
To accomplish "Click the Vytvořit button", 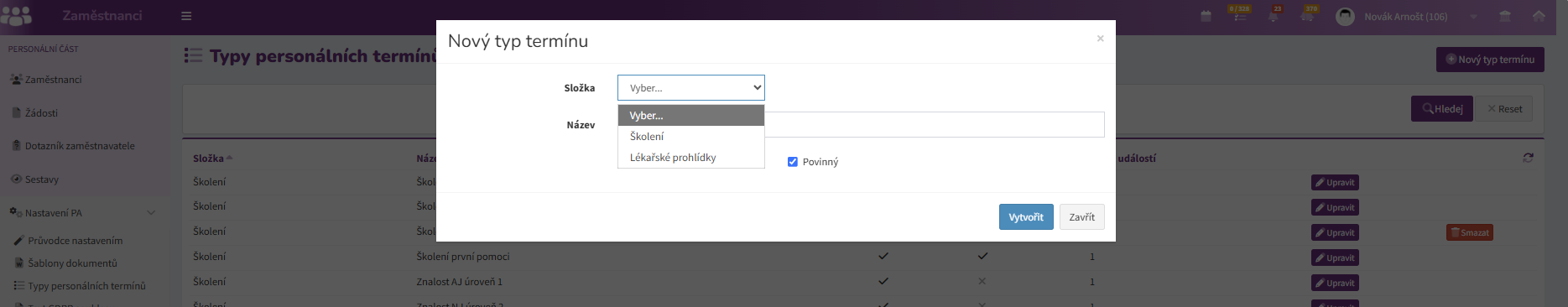I will click(x=1026, y=216).
